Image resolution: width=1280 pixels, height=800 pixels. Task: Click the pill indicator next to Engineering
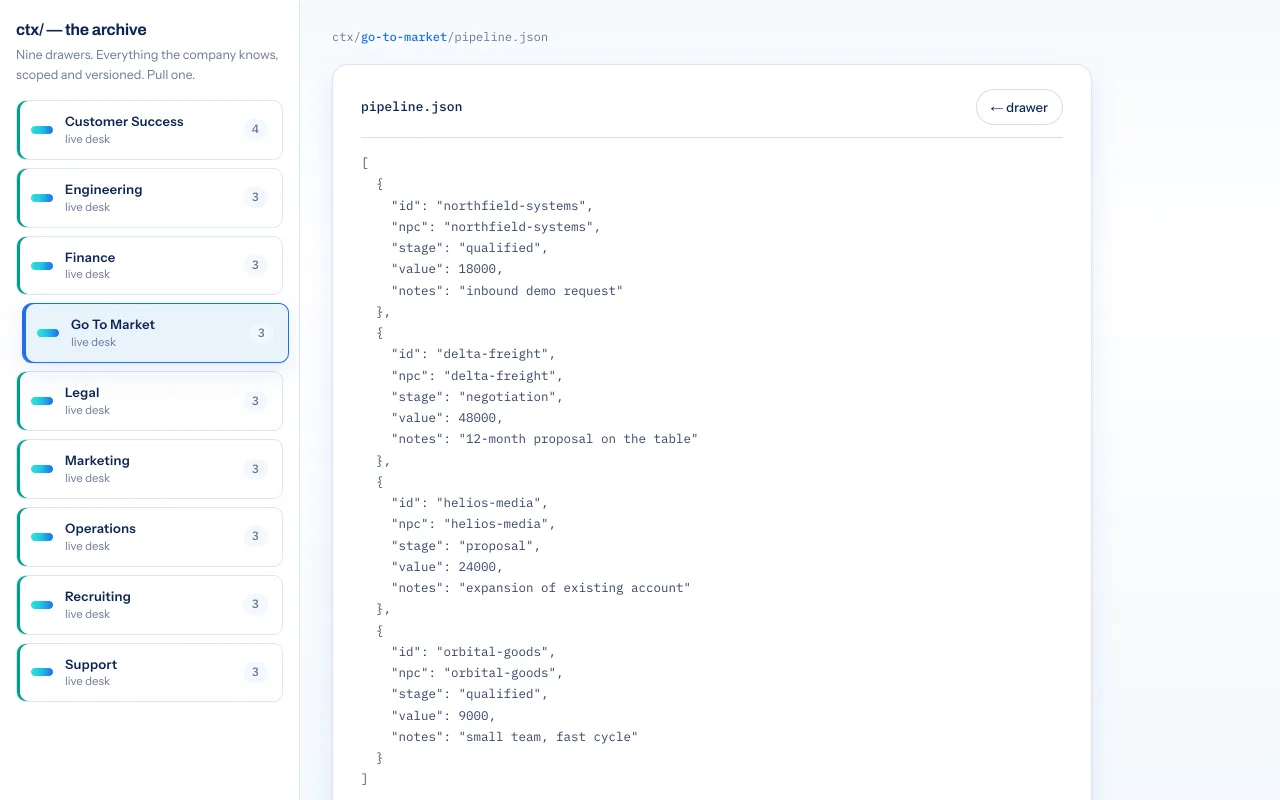pos(42,198)
